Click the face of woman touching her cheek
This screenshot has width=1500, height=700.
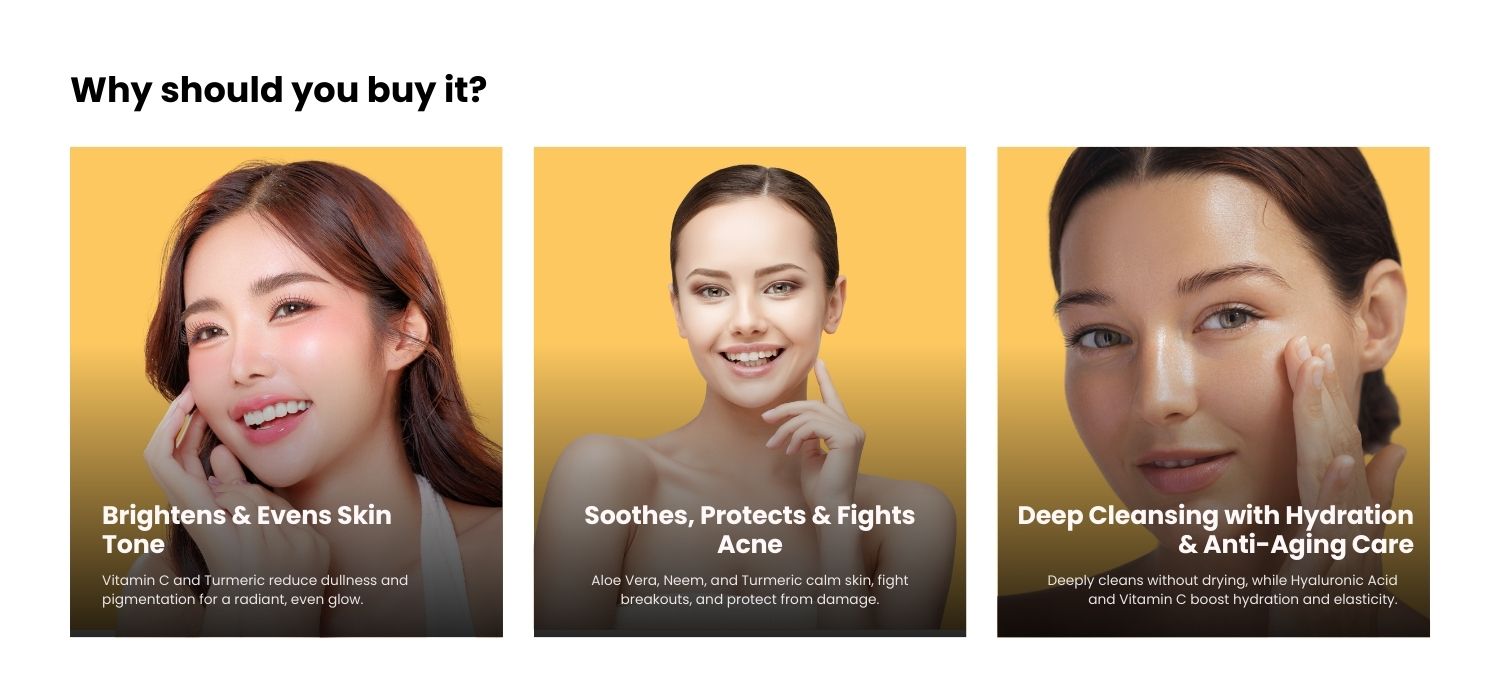pyautogui.click(x=1190, y=340)
